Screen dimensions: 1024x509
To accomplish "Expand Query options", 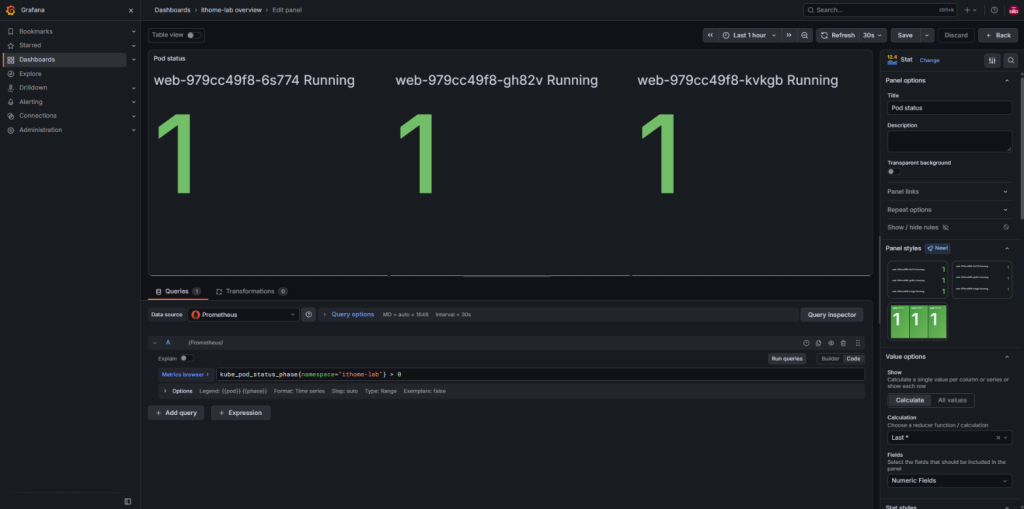I will pos(353,314).
